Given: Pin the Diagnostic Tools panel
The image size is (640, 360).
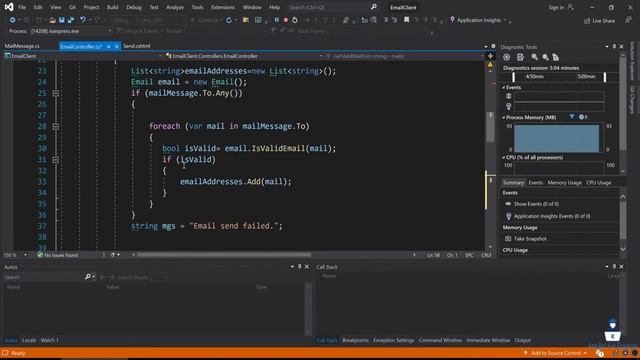Looking at the screenshot, I should [614, 47].
